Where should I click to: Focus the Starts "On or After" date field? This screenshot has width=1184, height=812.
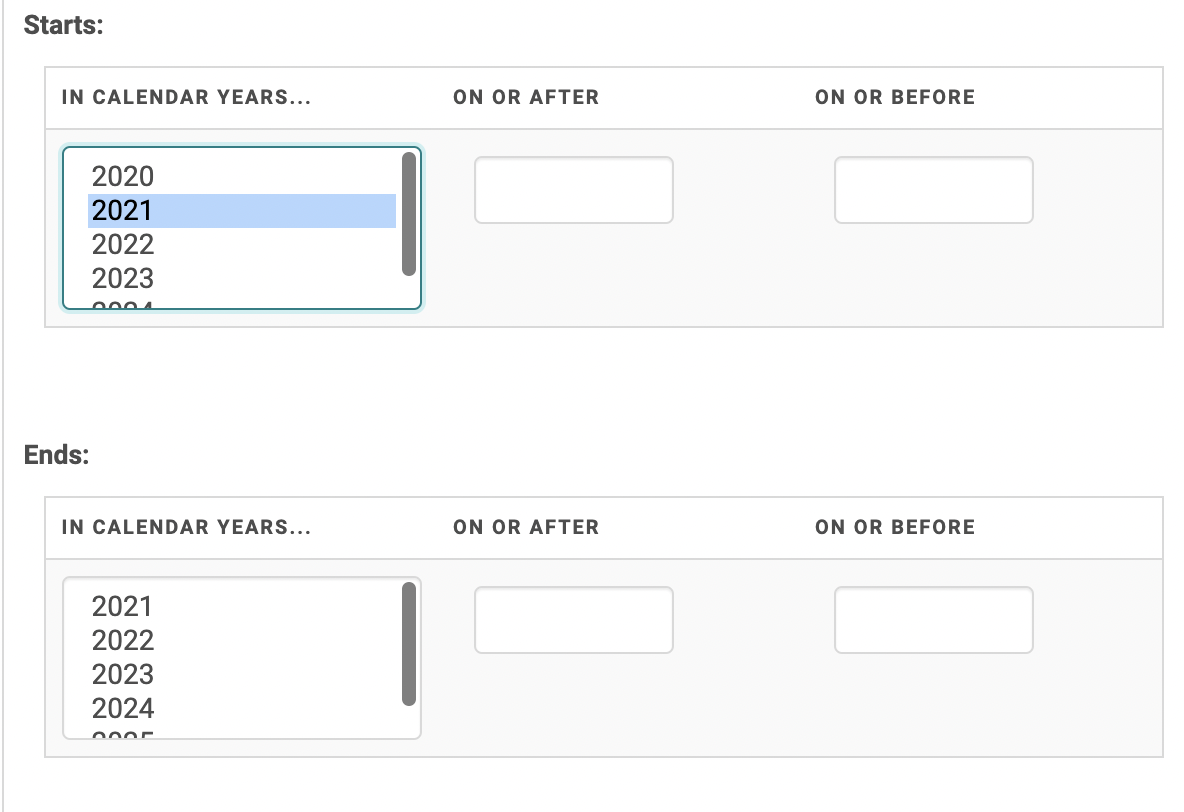[x=573, y=190]
